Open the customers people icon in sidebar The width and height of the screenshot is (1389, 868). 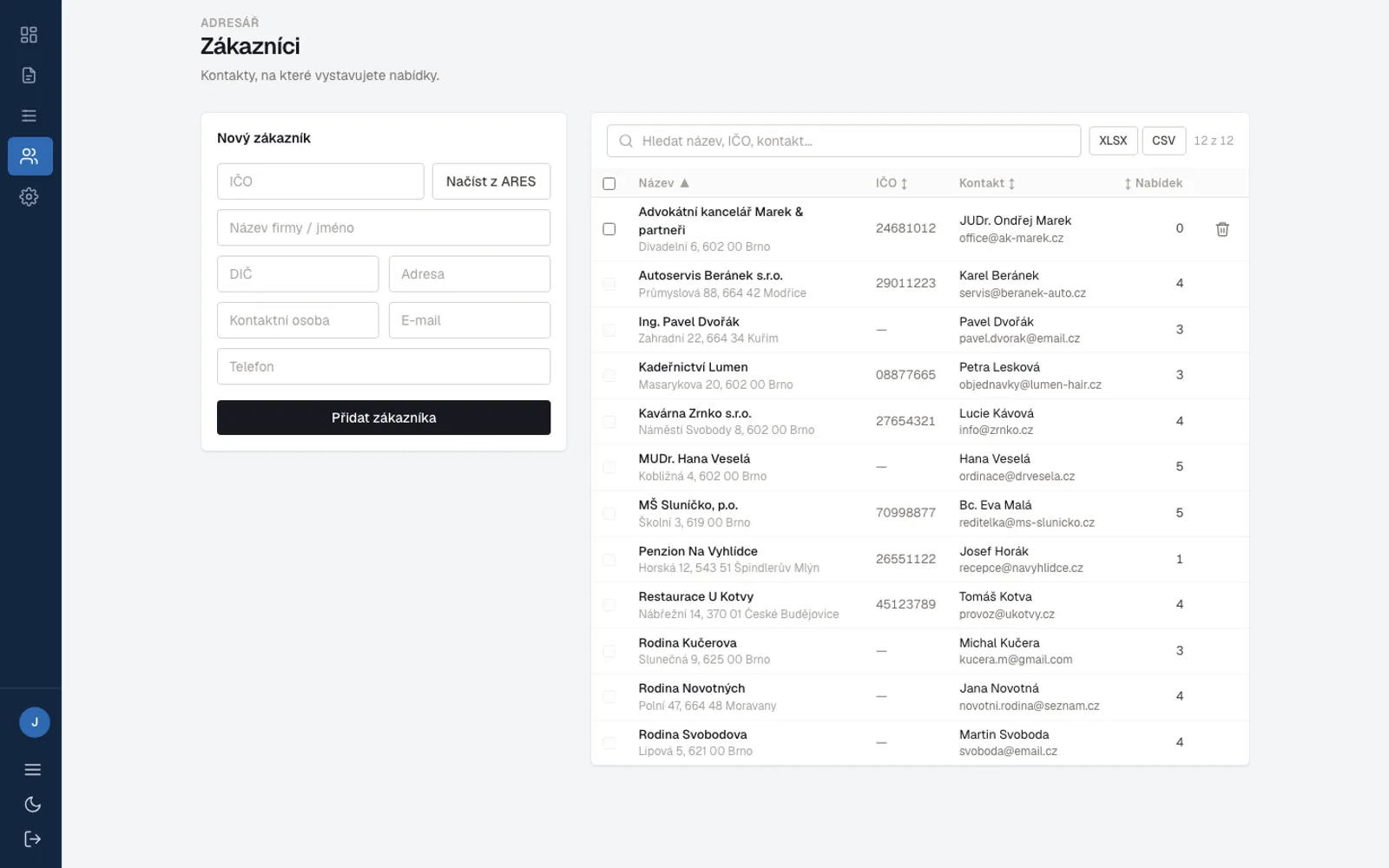pos(30,156)
